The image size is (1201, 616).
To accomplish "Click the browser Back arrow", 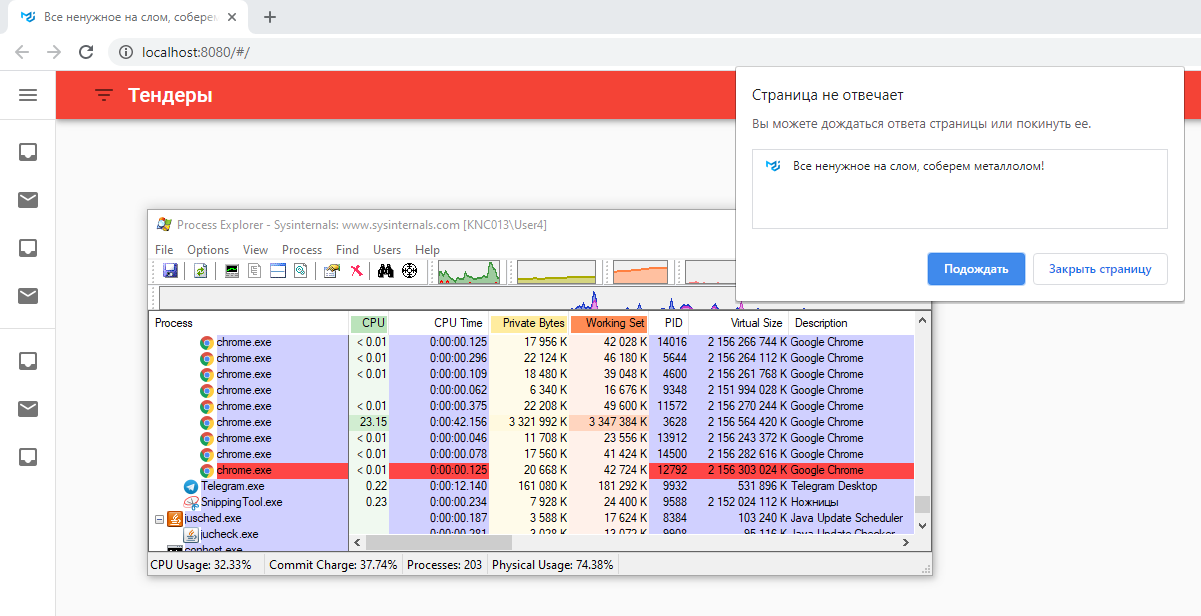I will (22, 52).
